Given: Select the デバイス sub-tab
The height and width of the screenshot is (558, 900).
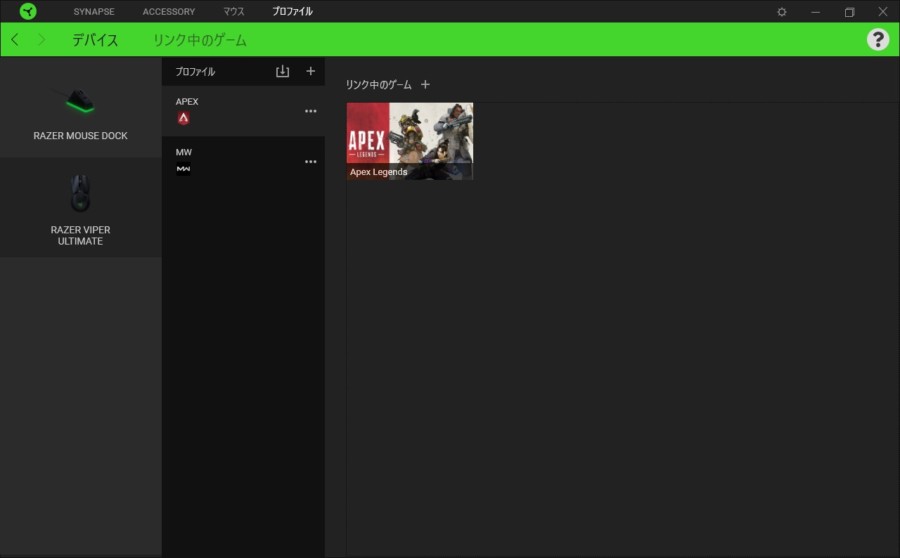Looking at the screenshot, I should point(95,40).
